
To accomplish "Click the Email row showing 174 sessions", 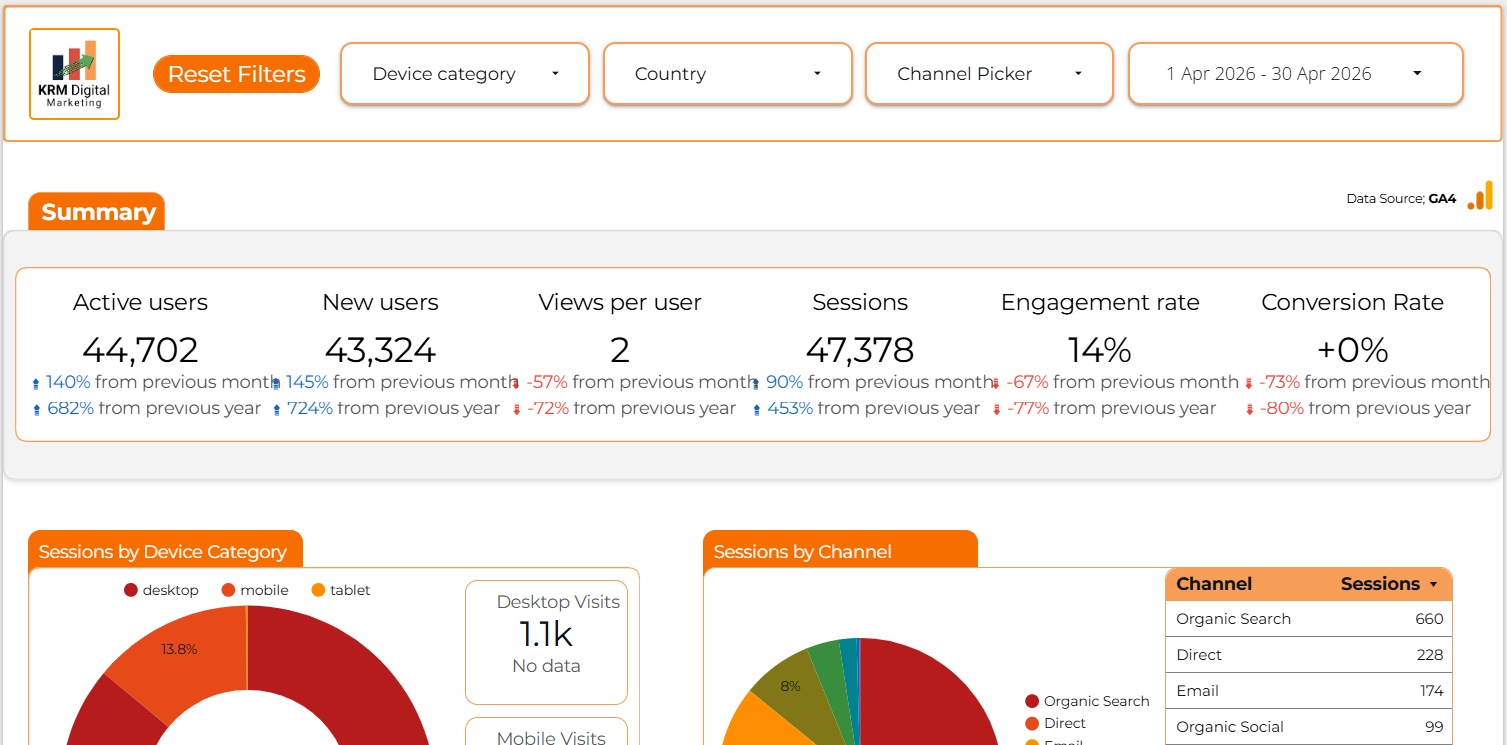I will [x=1309, y=691].
